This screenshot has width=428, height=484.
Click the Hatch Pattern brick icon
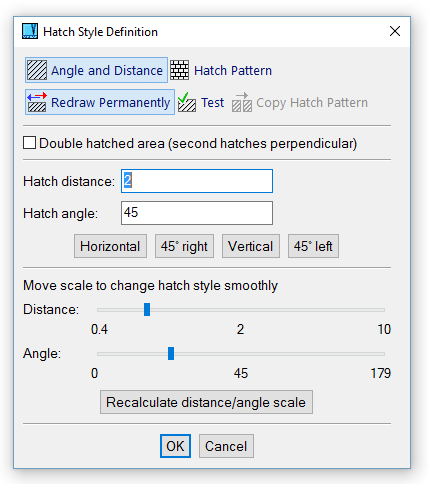point(179,70)
